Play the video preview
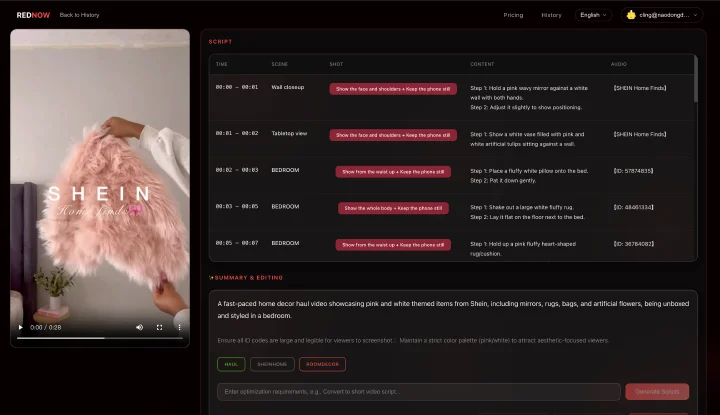This screenshot has width=720, height=415. [x=20, y=327]
